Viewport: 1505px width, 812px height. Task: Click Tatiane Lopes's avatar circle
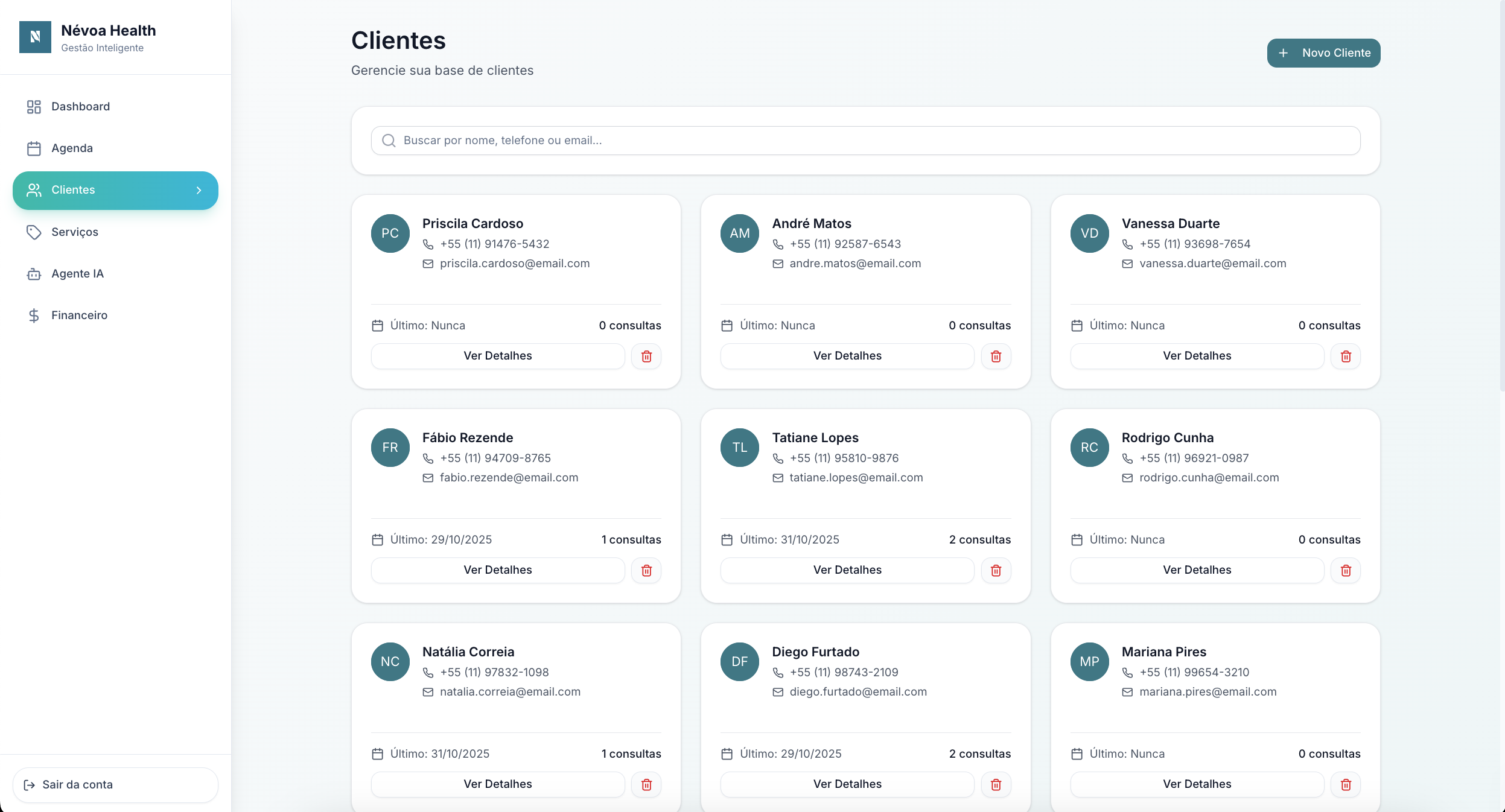coord(739,447)
